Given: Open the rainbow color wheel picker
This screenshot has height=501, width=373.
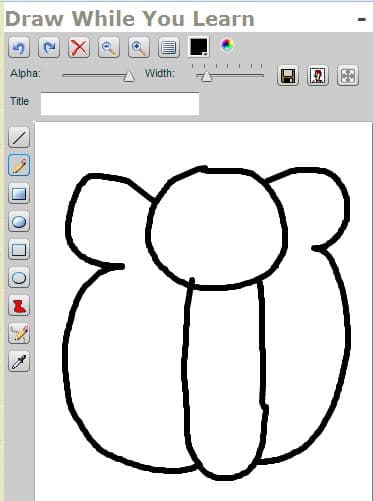Looking at the screenshot, I should click(227, 45).
